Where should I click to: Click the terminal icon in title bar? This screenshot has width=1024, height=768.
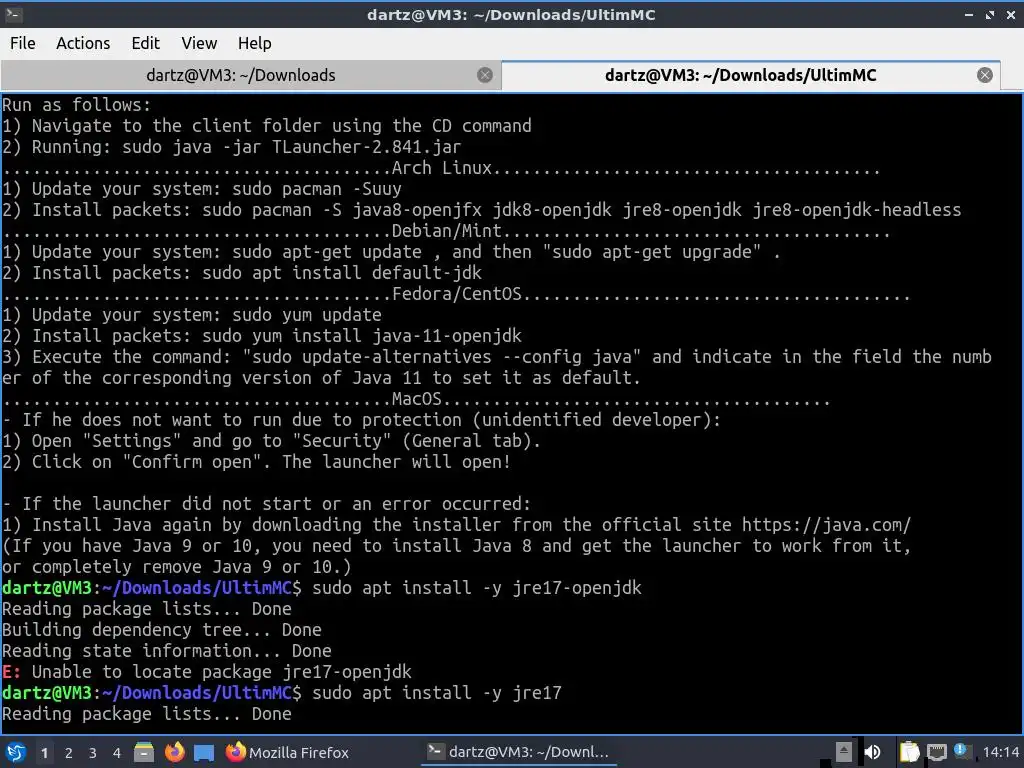pos(13,14)
